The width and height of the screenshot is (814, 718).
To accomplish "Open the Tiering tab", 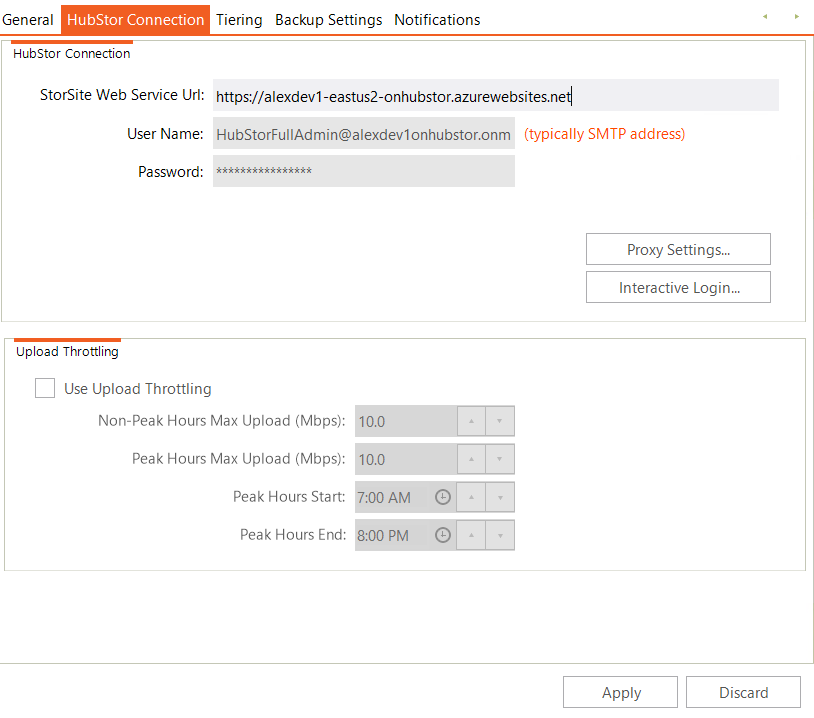I will click(x=239, y=20).
